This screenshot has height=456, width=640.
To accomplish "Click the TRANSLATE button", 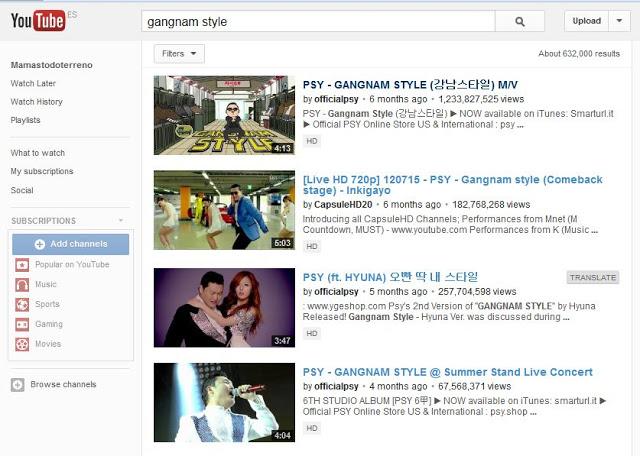I will [593, 278].
